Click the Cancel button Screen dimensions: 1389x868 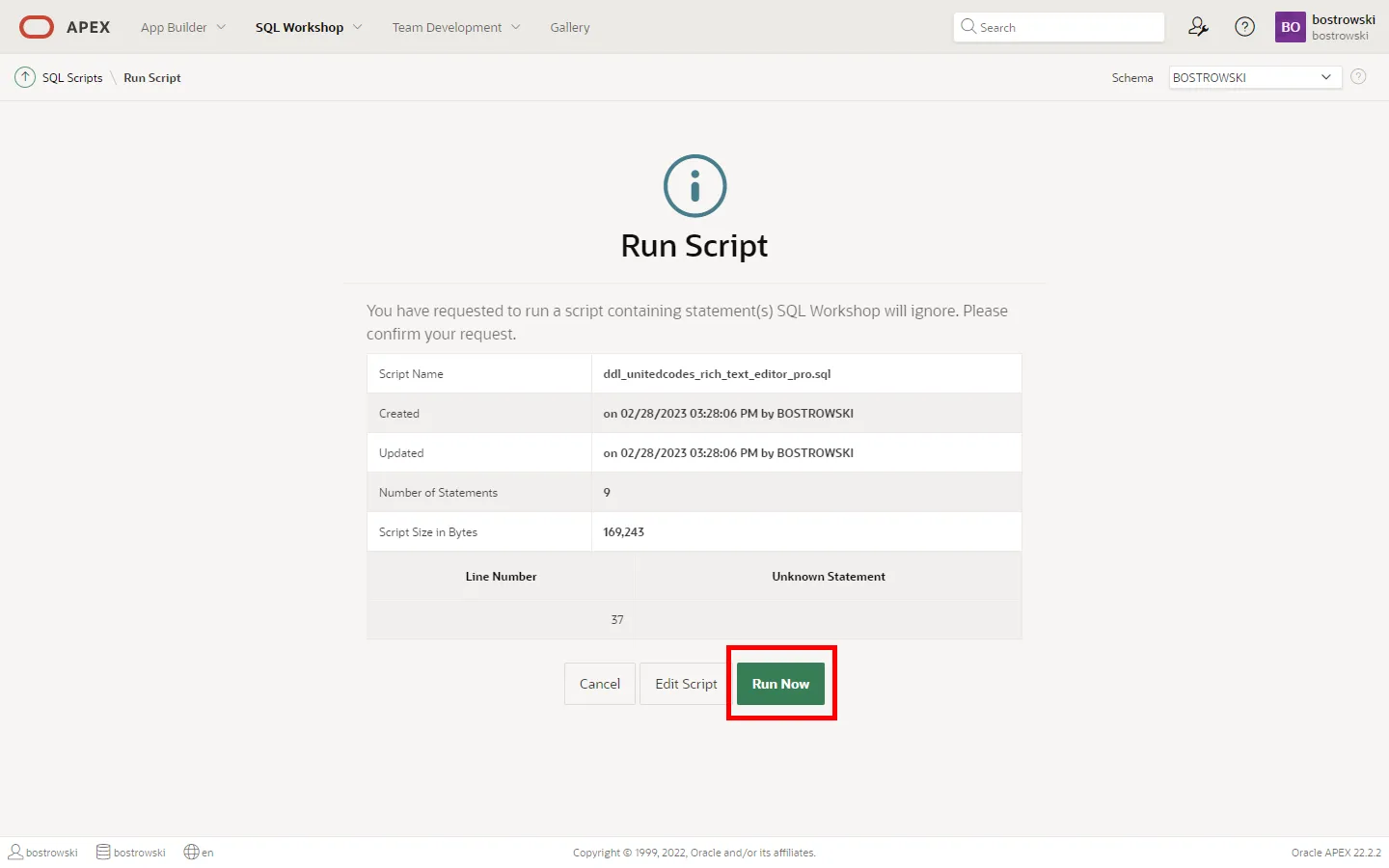[x=599, y=684]
